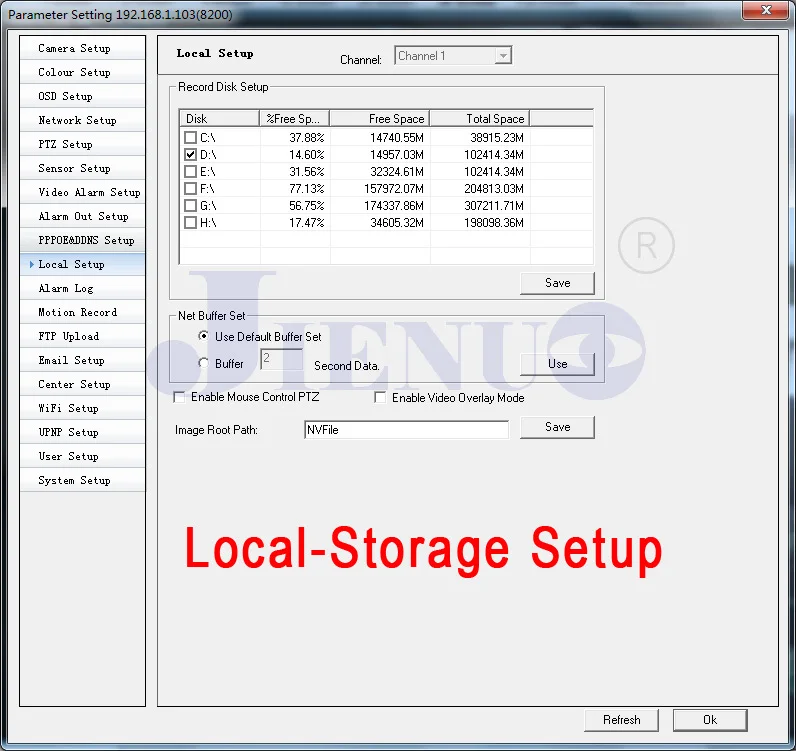Image resolution: width=796 pixels, height=751 pixels.
Task: Select Local Setup item
Action: click(82, 264)
